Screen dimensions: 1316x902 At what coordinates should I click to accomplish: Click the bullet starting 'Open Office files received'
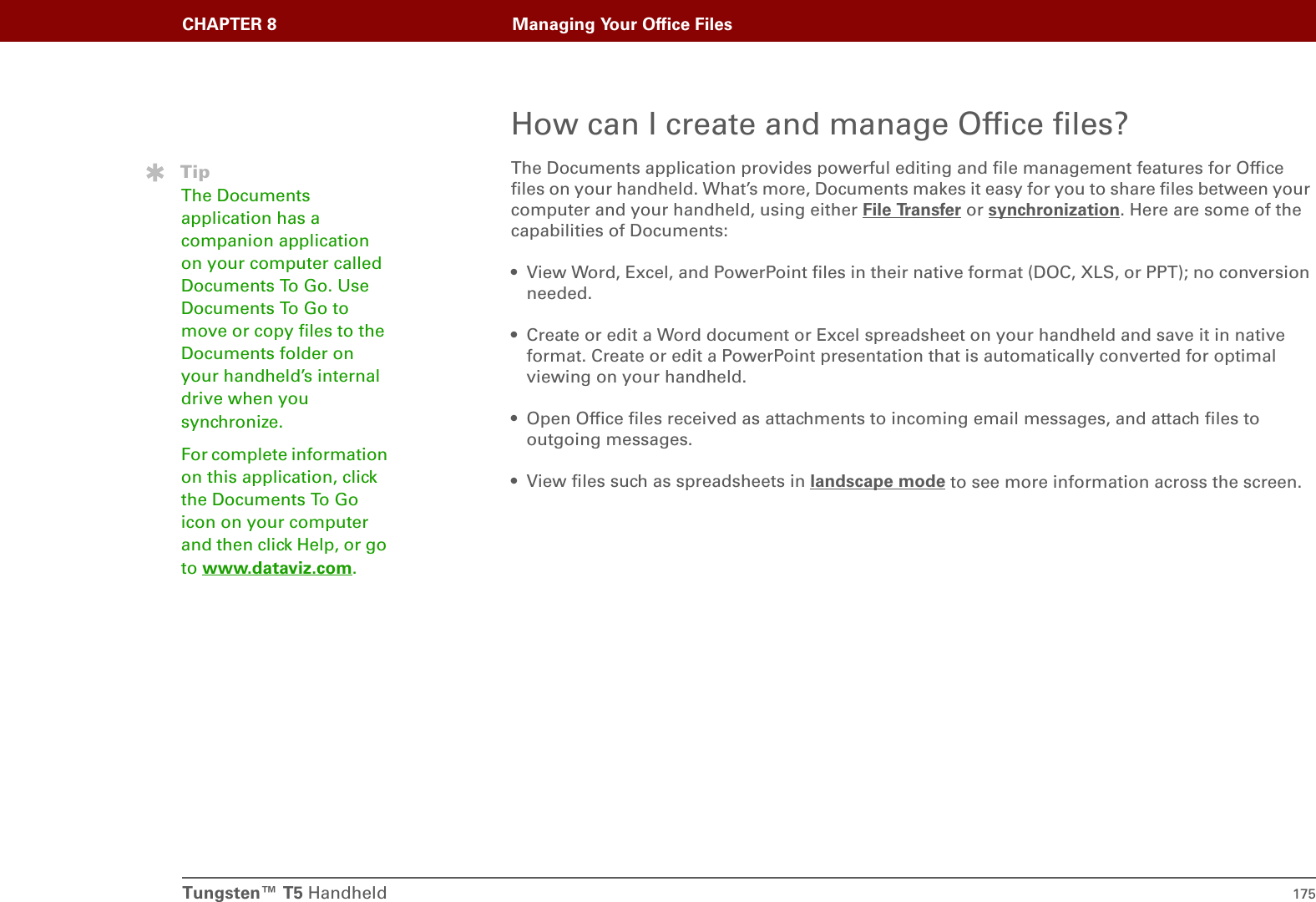coord(885,428)
